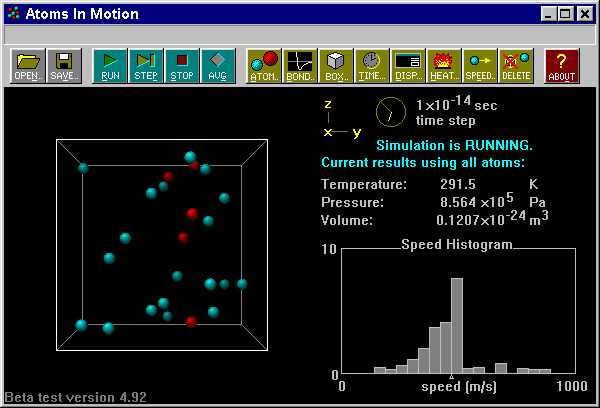This screenshot has height=408, width=600.
Task: Open the Atoms settings icon
Action: tap(264, 65)
